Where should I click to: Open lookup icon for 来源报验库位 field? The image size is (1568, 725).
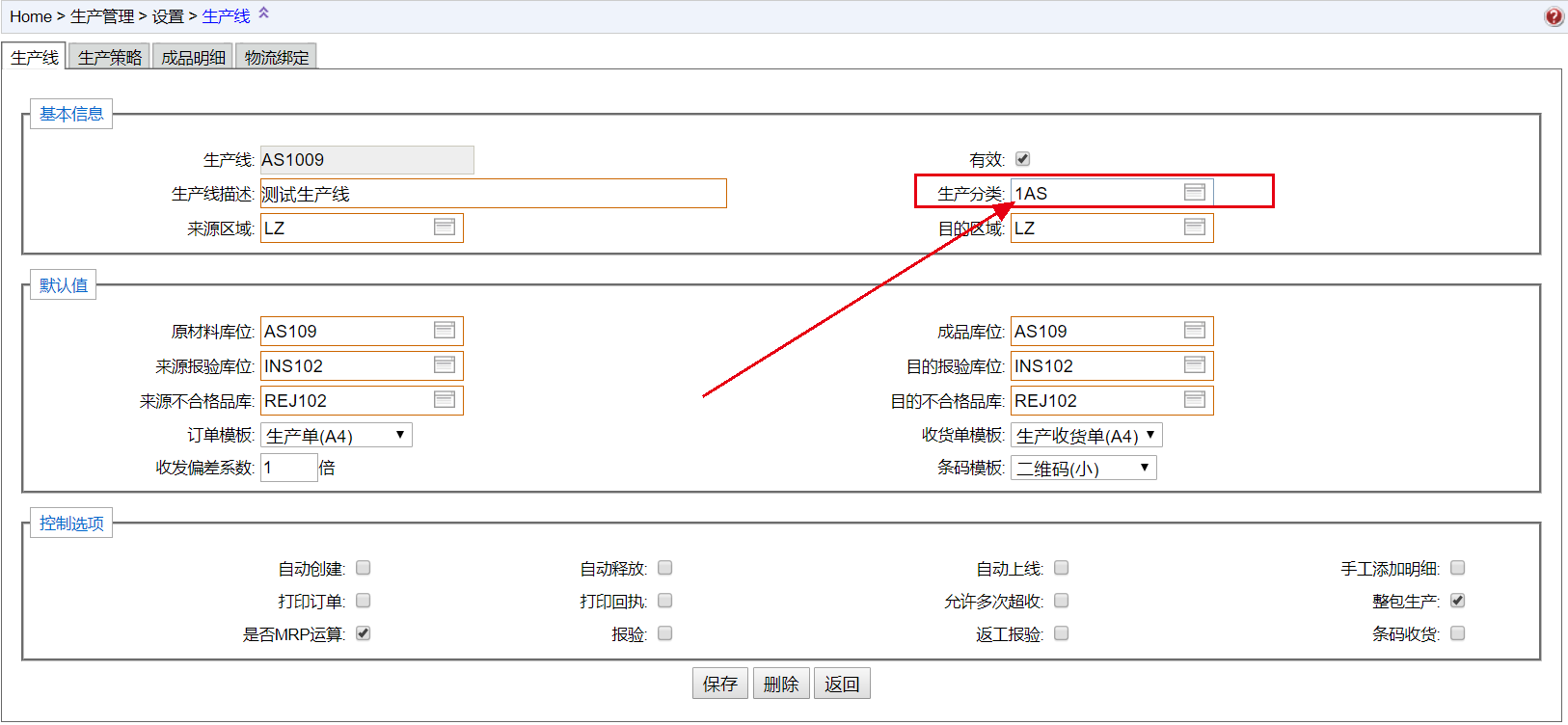[x=445, y=364]
